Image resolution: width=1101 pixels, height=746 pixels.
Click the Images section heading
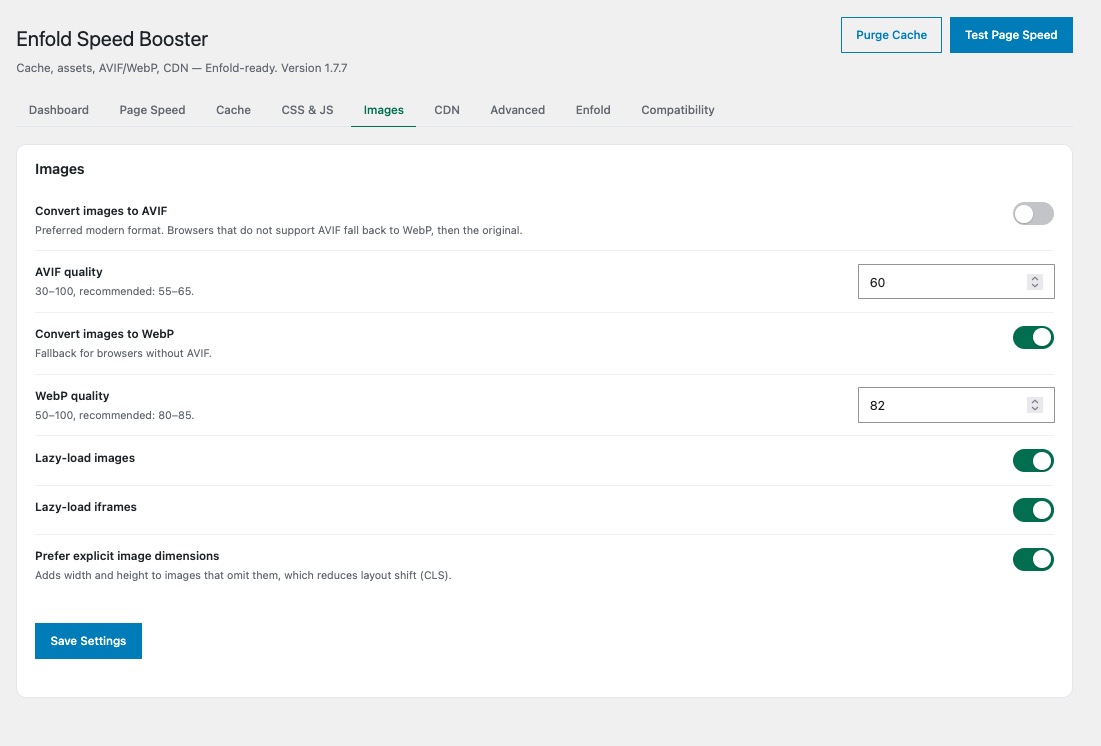pyautogui.click(x=60, y=169)
